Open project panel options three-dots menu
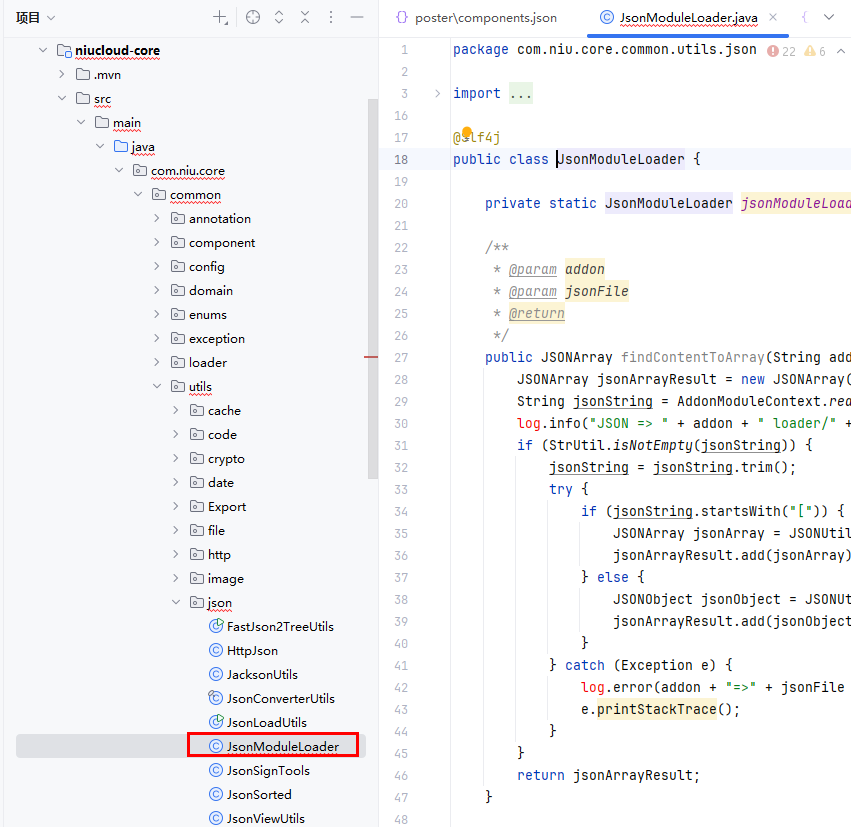 [x=331, y=18]
